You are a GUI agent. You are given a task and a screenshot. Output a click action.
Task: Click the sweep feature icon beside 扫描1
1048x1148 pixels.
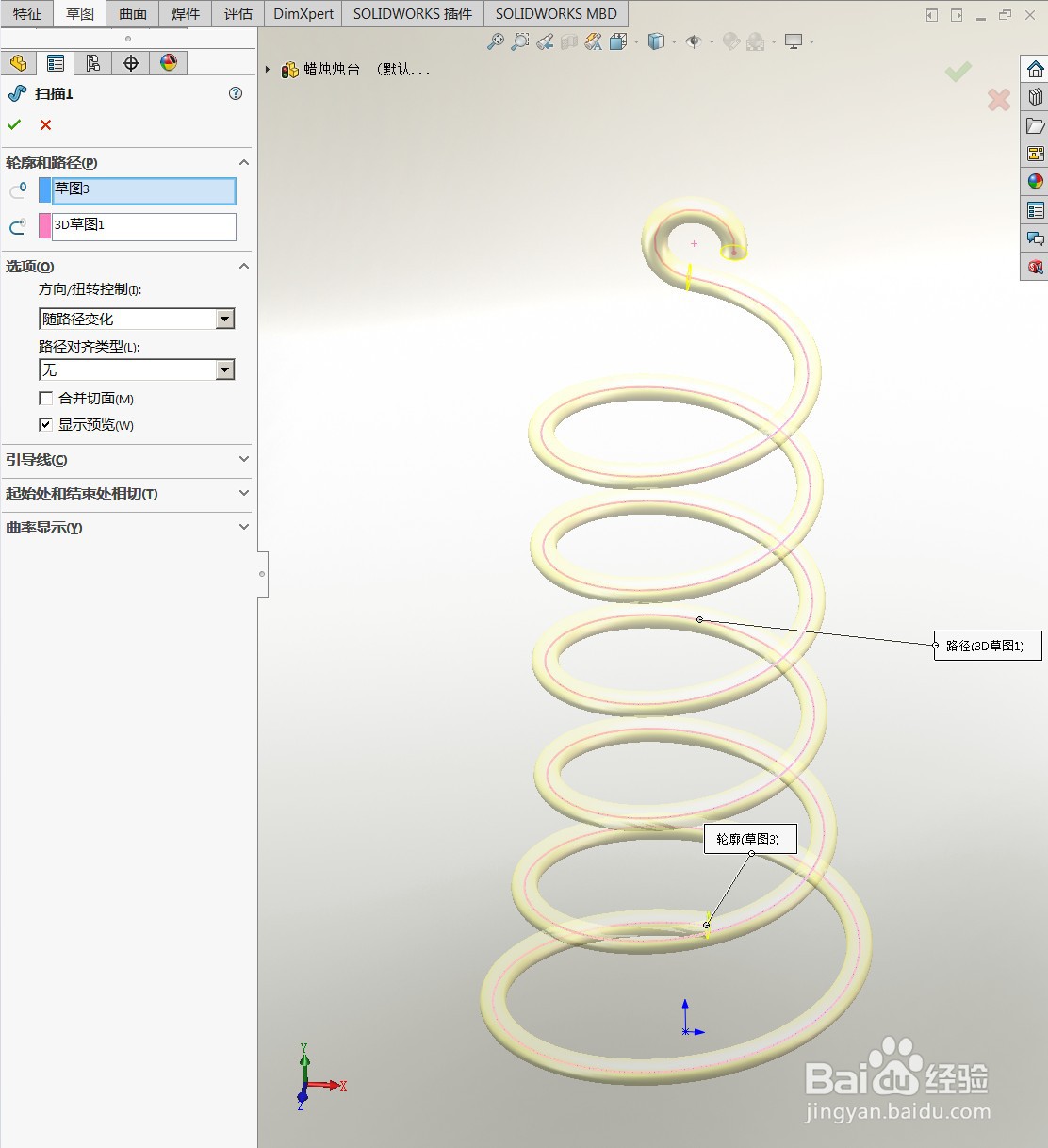tap(17, 93)
